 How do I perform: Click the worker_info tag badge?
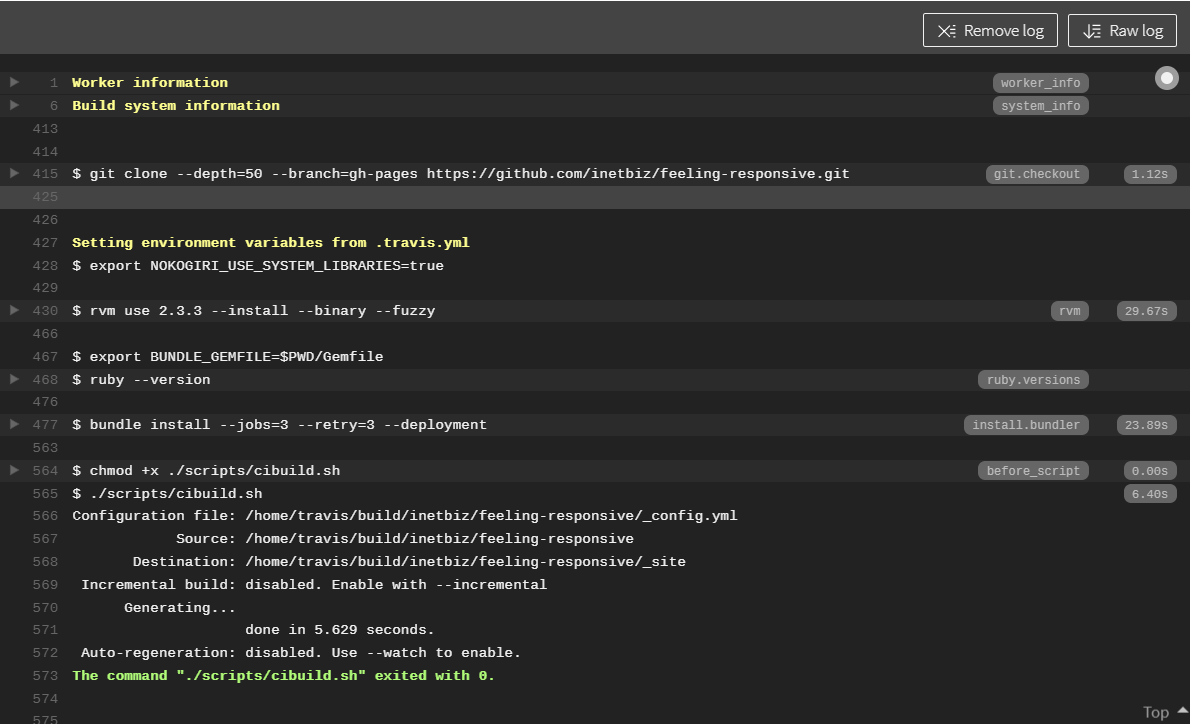point(1040,83)
